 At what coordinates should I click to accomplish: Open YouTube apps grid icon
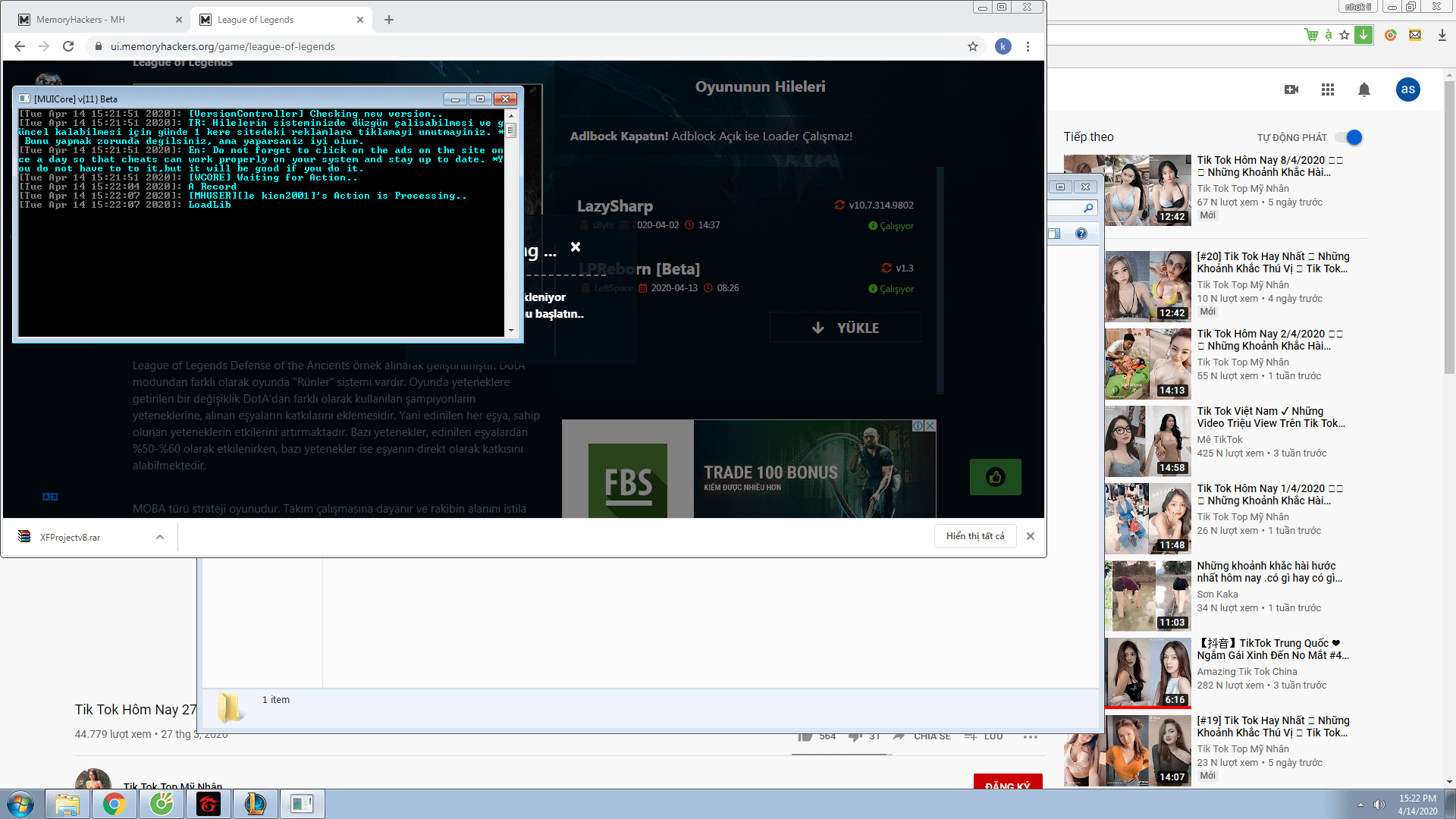(x=1328, y=89)
